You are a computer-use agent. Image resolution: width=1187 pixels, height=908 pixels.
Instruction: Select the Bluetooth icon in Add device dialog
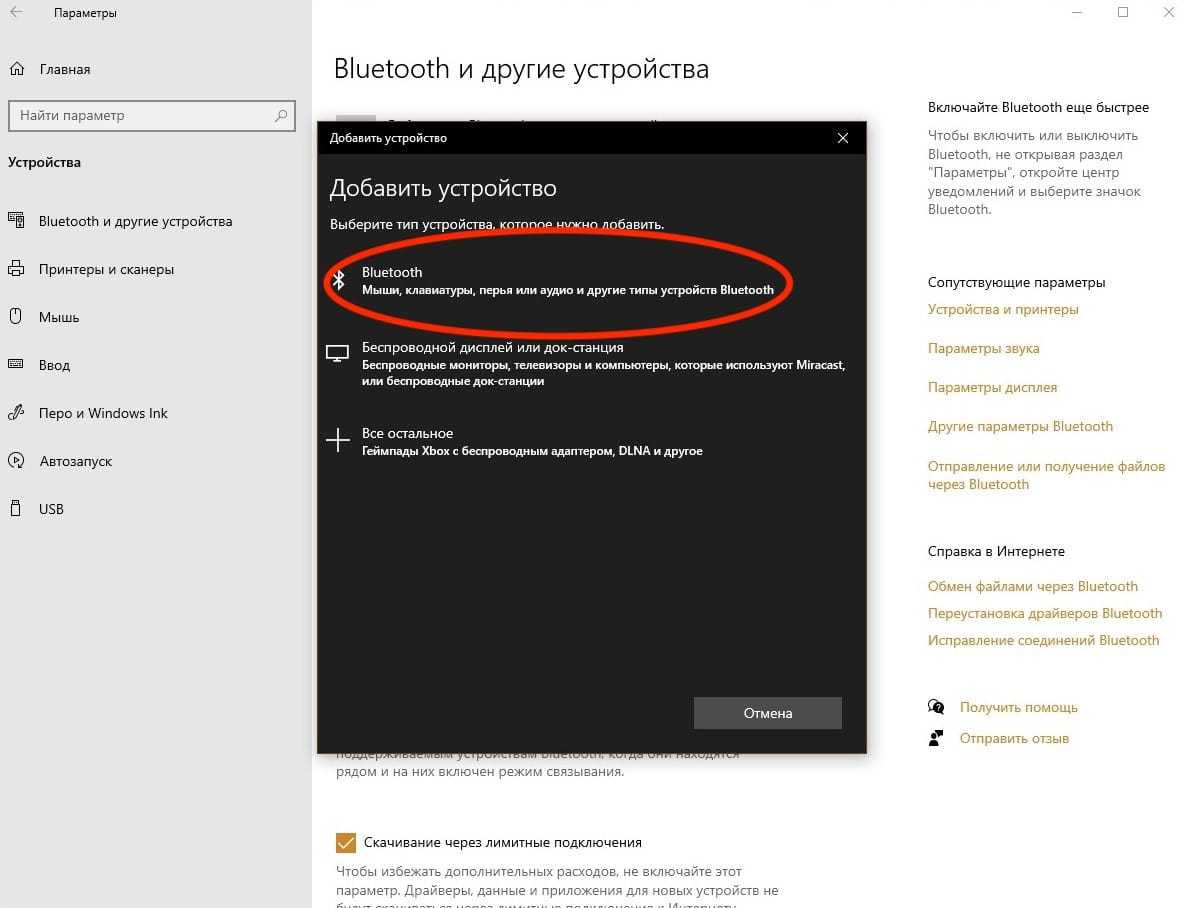click(x=339, y=280)
